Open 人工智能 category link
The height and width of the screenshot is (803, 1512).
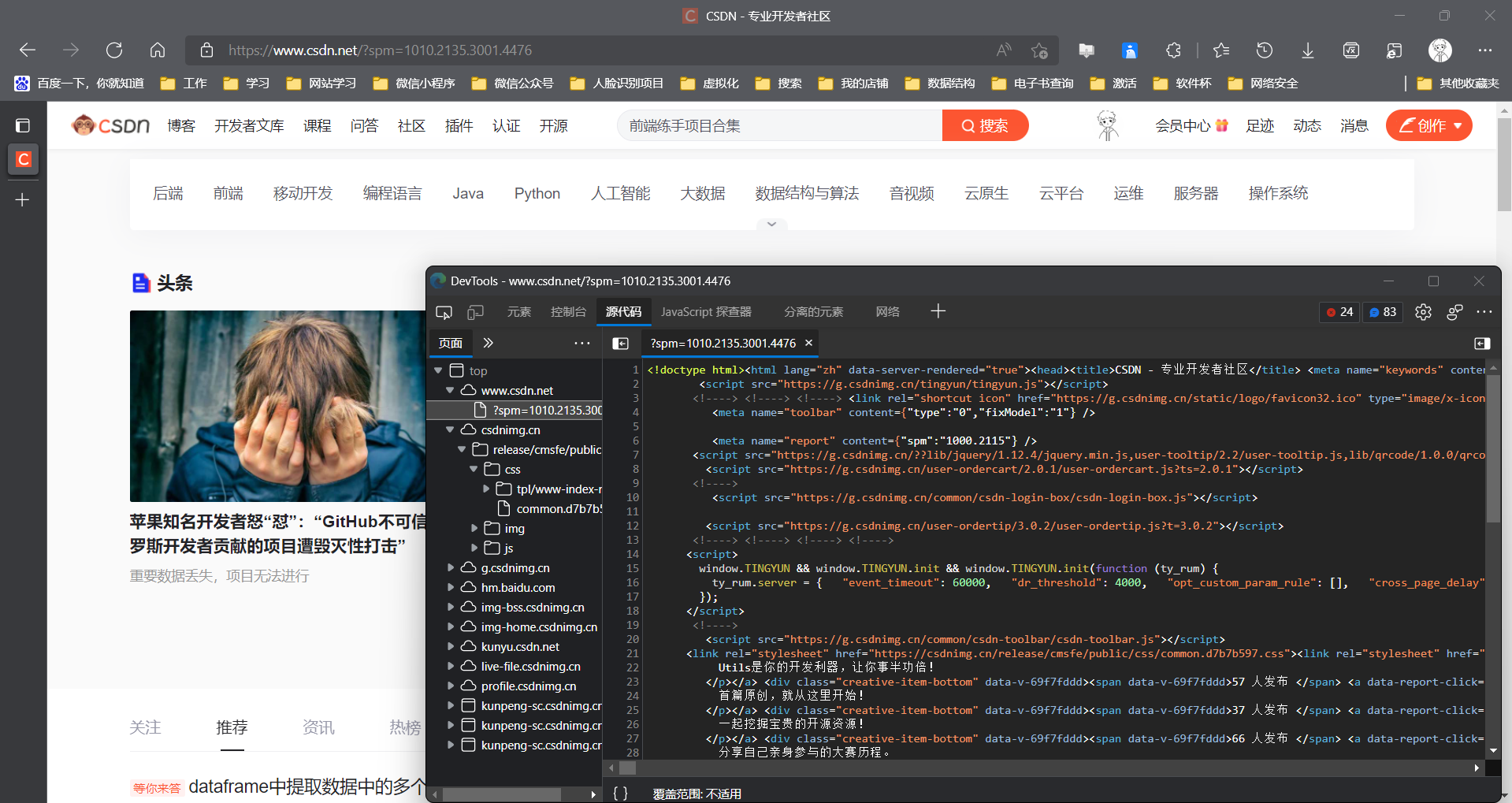coord(621,193)
